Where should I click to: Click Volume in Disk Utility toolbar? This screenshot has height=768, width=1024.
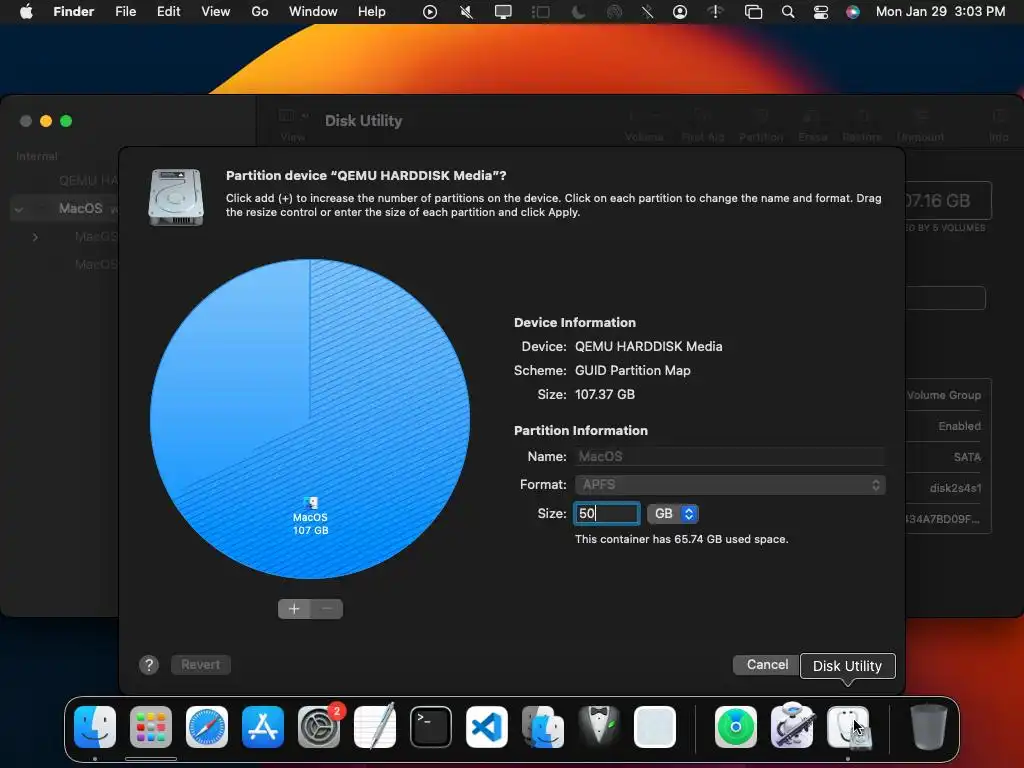click(x=644, y=126)
